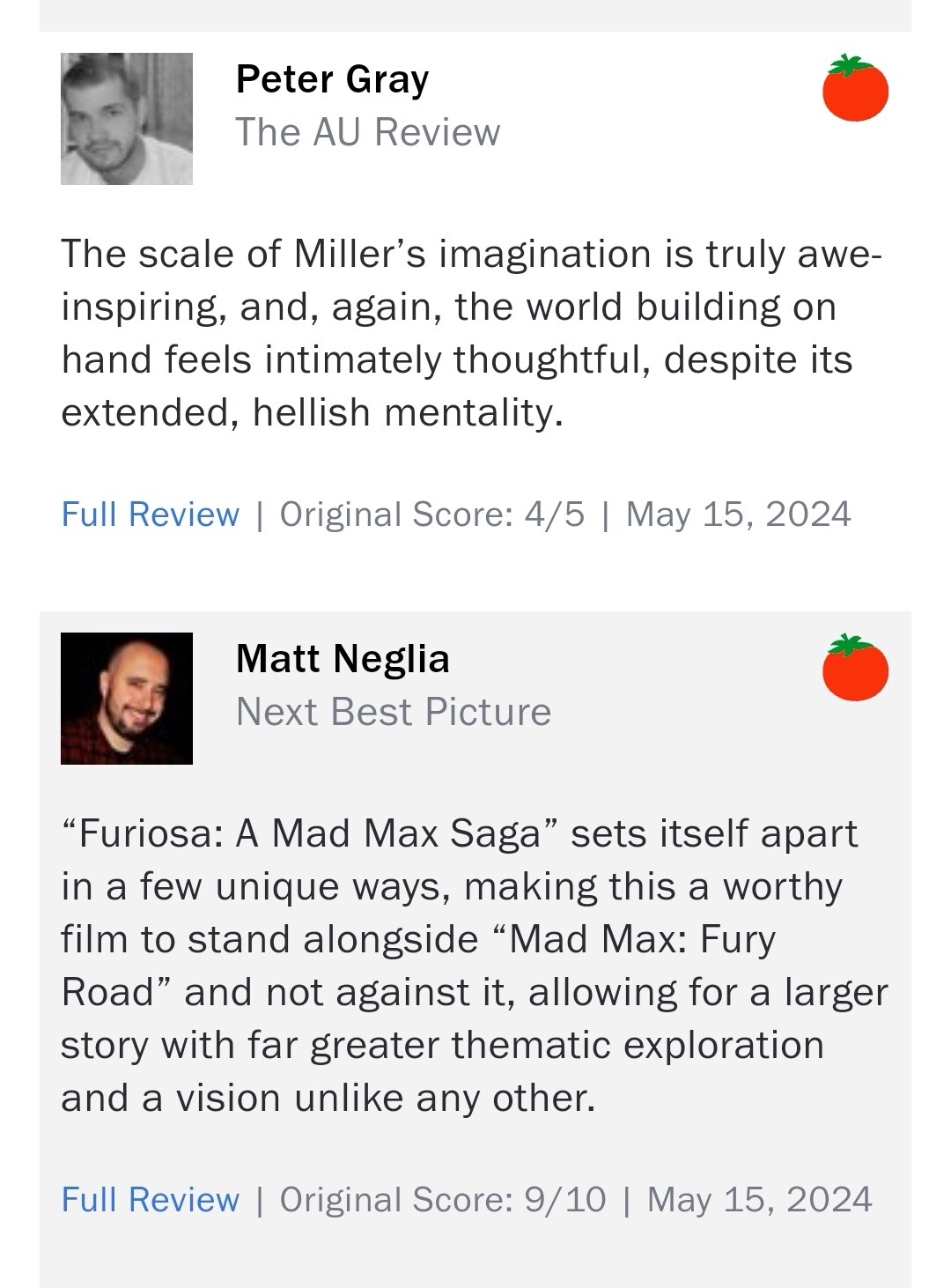
Task: Open Full Review link for Matt Neglia's review
Action: point(150,1200)
